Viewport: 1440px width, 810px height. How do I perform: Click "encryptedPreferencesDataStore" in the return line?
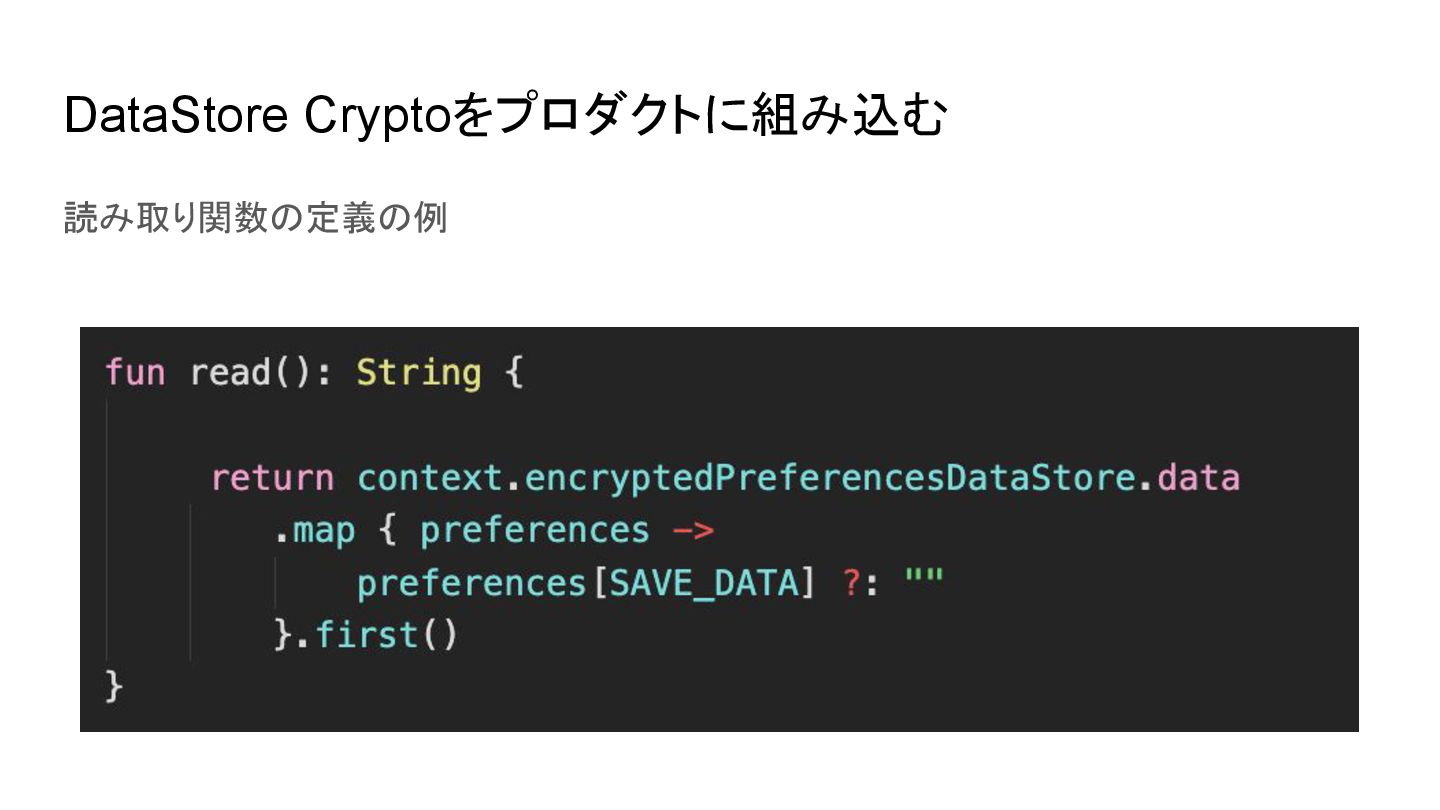[828, 478]
